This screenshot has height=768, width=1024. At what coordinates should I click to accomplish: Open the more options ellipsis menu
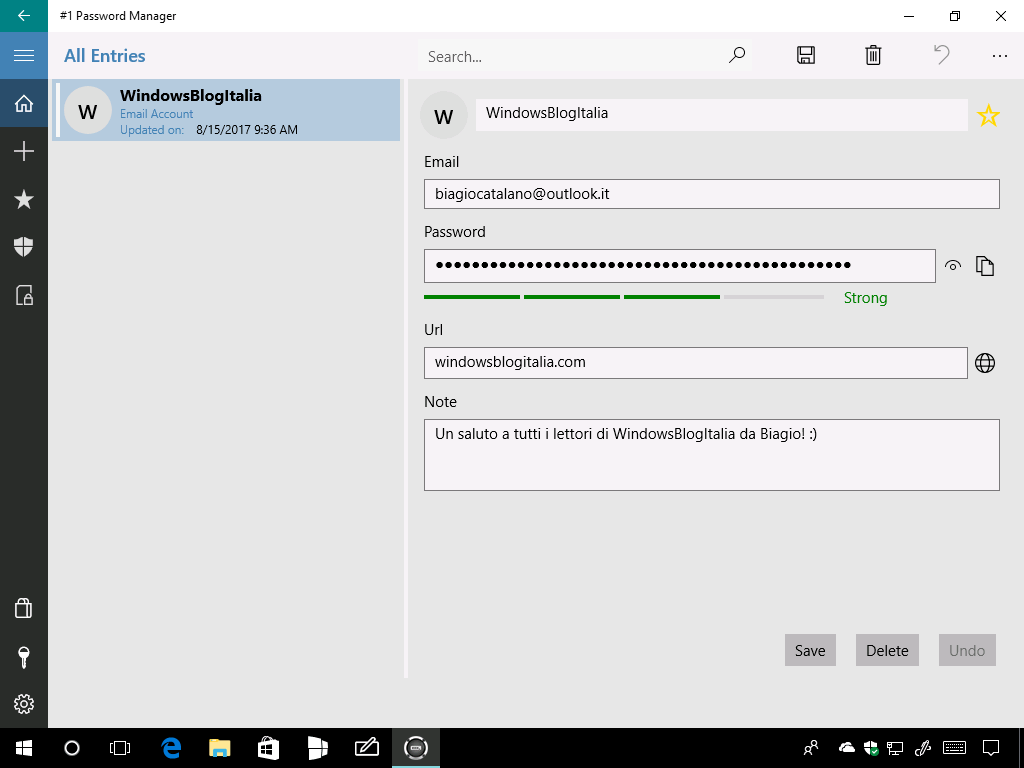(x=1000, y=56)
